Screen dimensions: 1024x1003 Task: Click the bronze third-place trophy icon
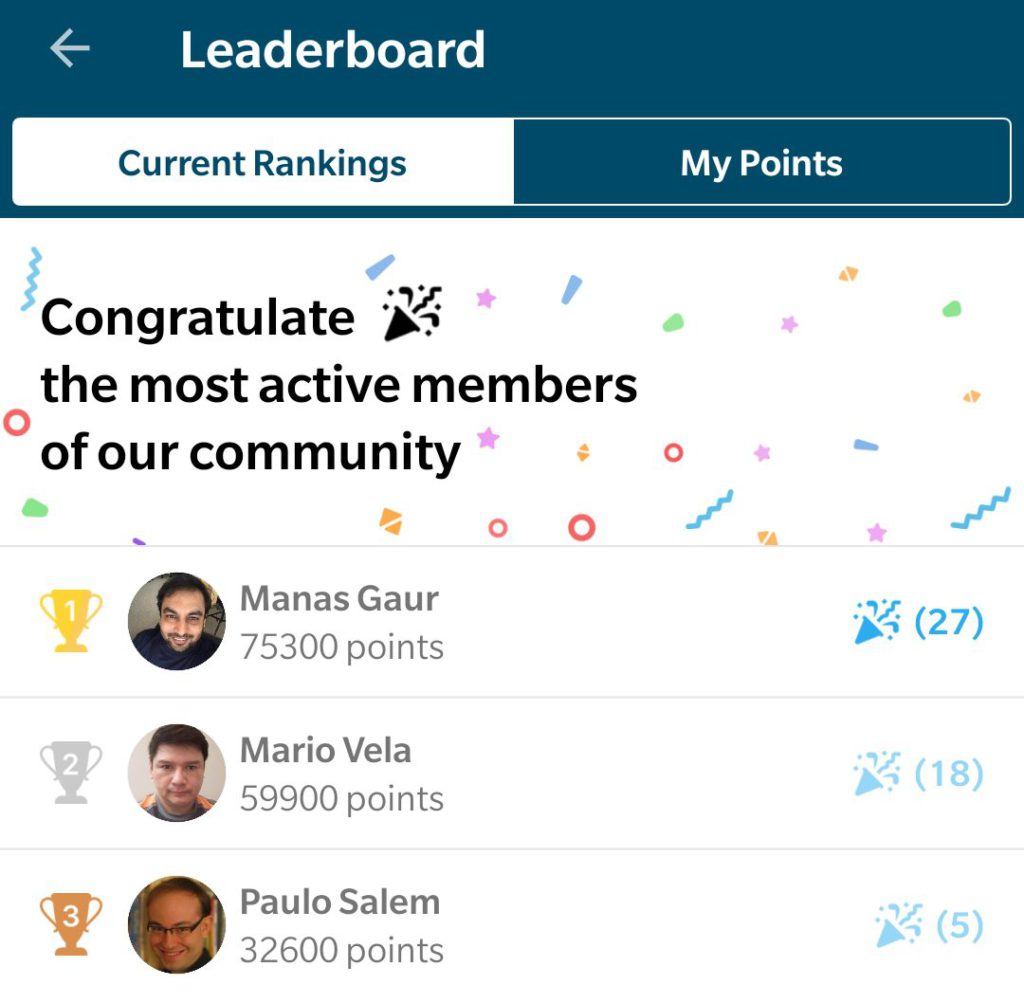[x=71, y=924]
